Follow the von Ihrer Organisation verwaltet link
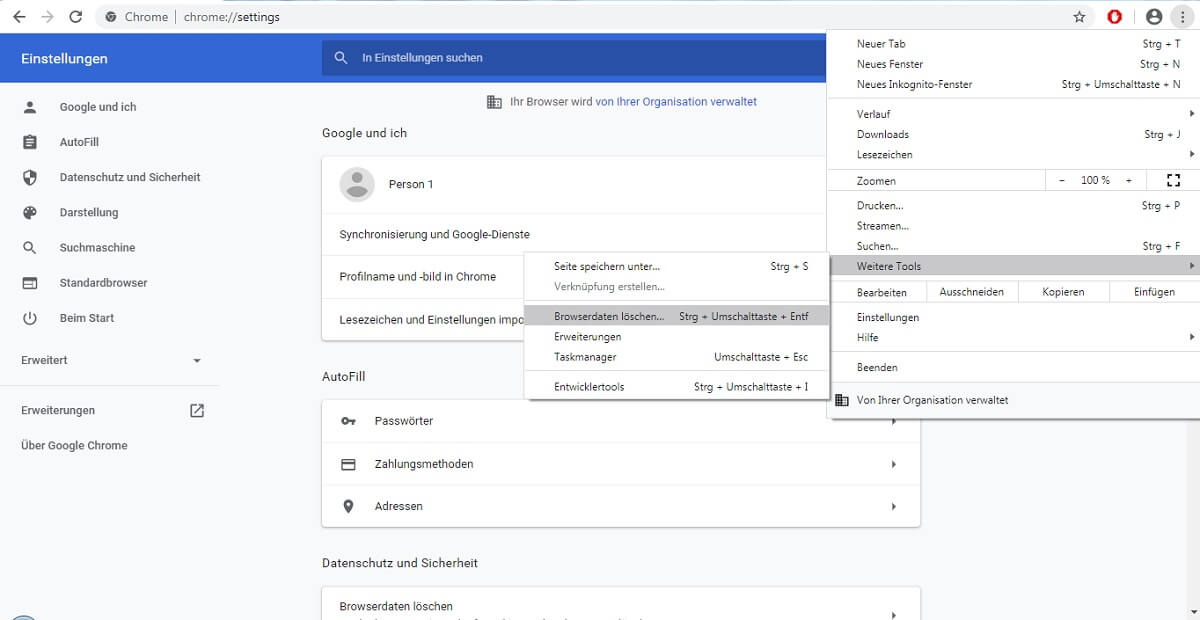1200x620 pixels. [x=676, y=102]
